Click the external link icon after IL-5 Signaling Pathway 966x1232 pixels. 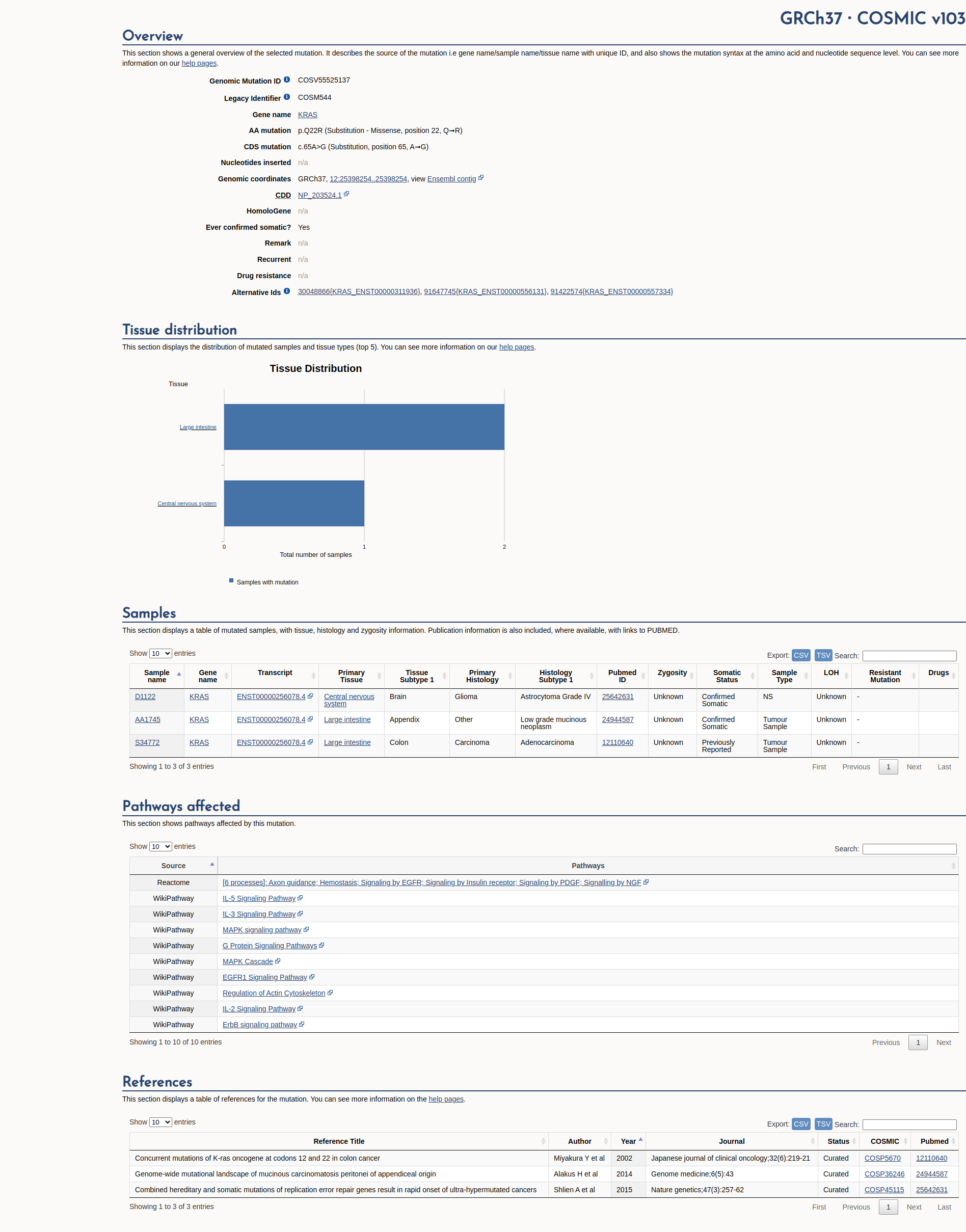pyautogui.click(x=300, y=898)
